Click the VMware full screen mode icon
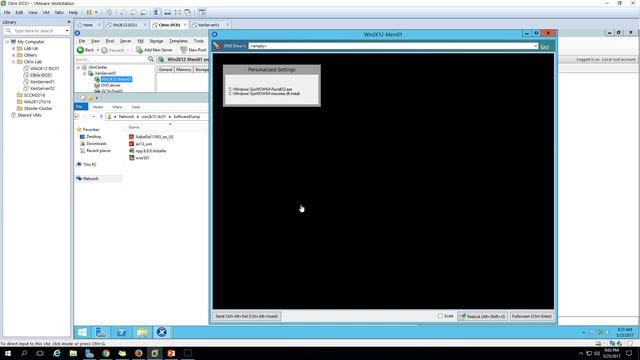This screenshot has width=640, height=360. 178,12
